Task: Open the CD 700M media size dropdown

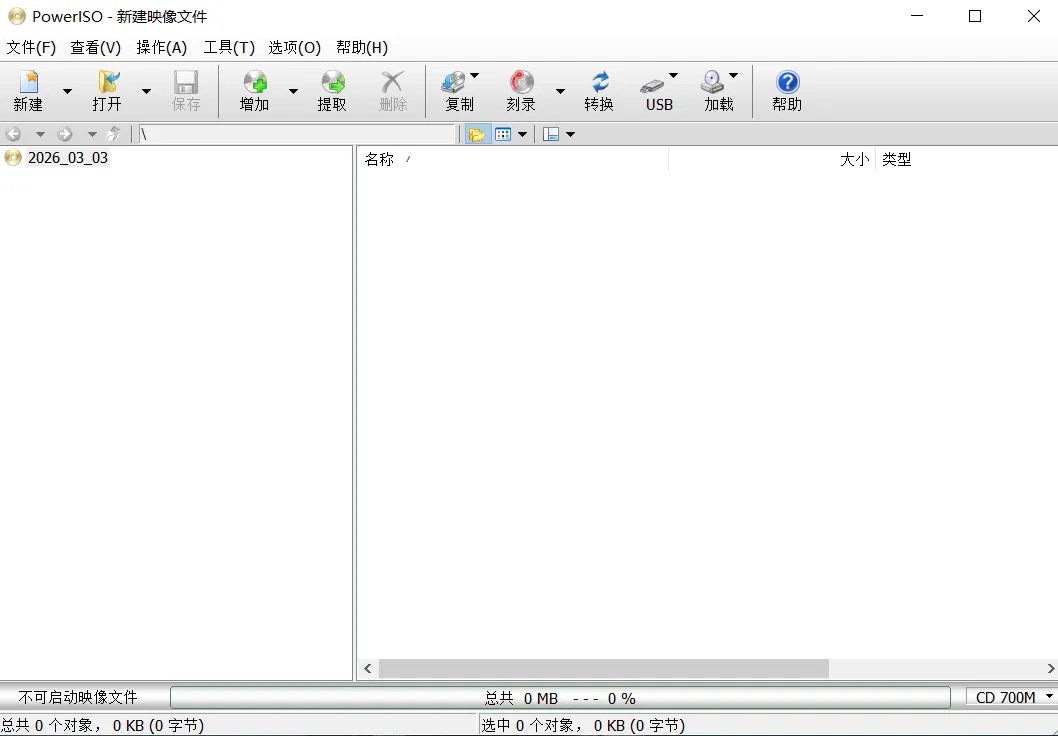Action: tap(1011, 698)
